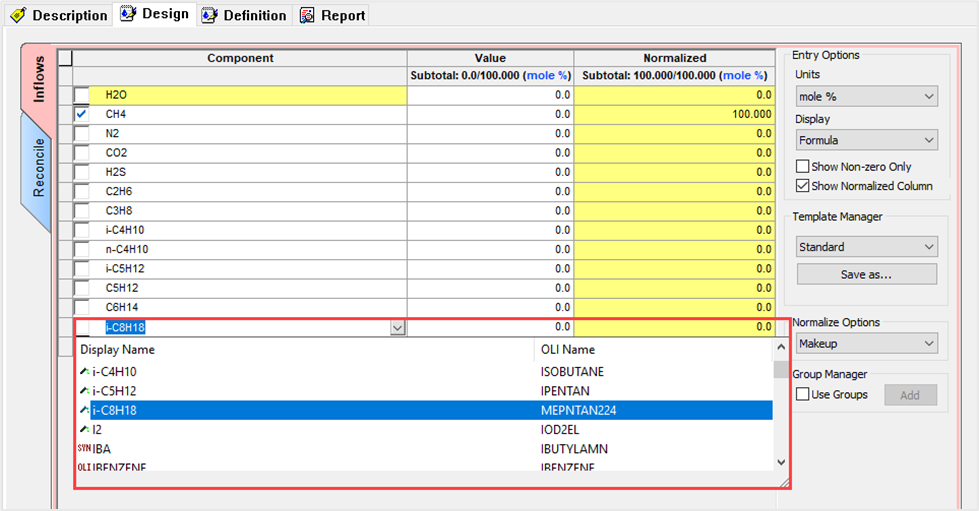The height and width of the screenshot is (511, 979).
Task: Click the Definition tab icon
Action: [208, 15]
